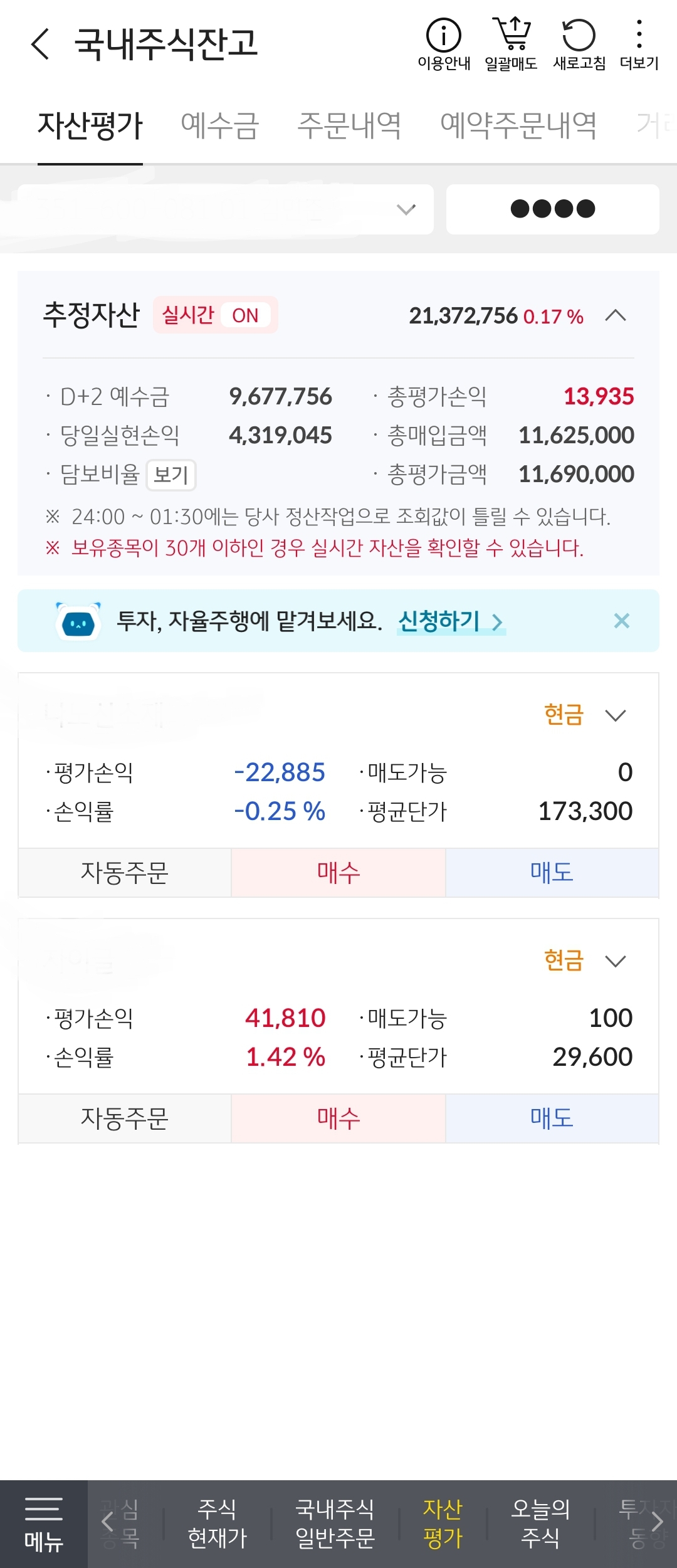This screenshot has width=677, height=1568.
Task: Dismiss the robot banner with the X
Action: 622,621
